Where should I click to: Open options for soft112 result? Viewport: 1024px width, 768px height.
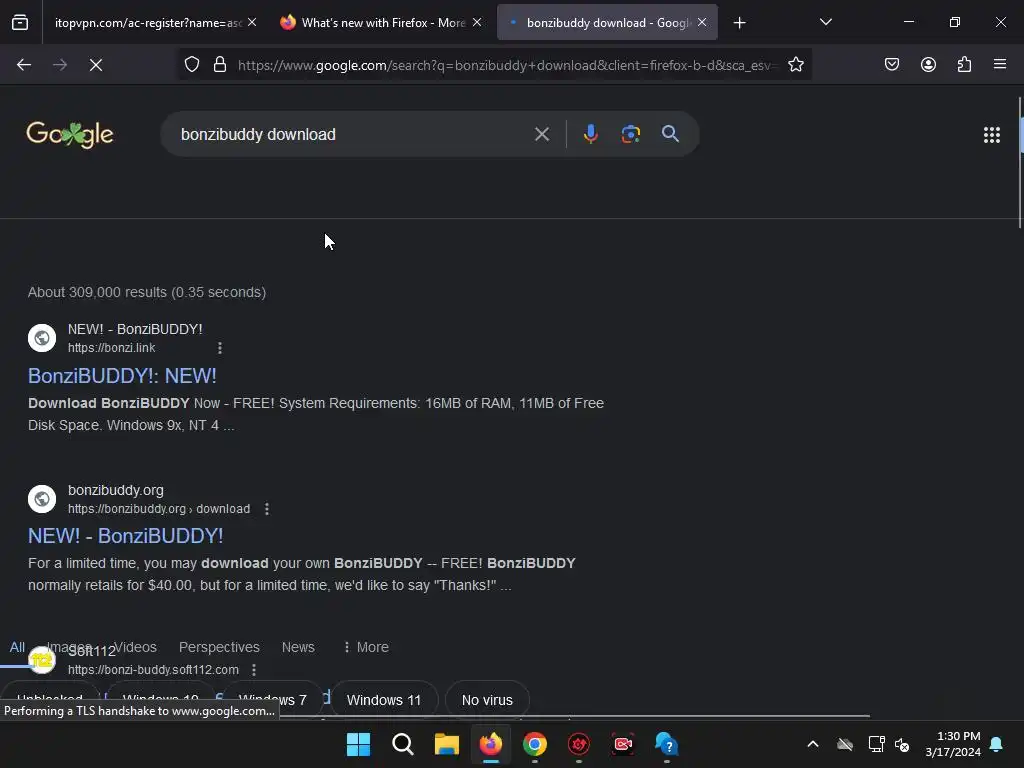coord(254,670)
